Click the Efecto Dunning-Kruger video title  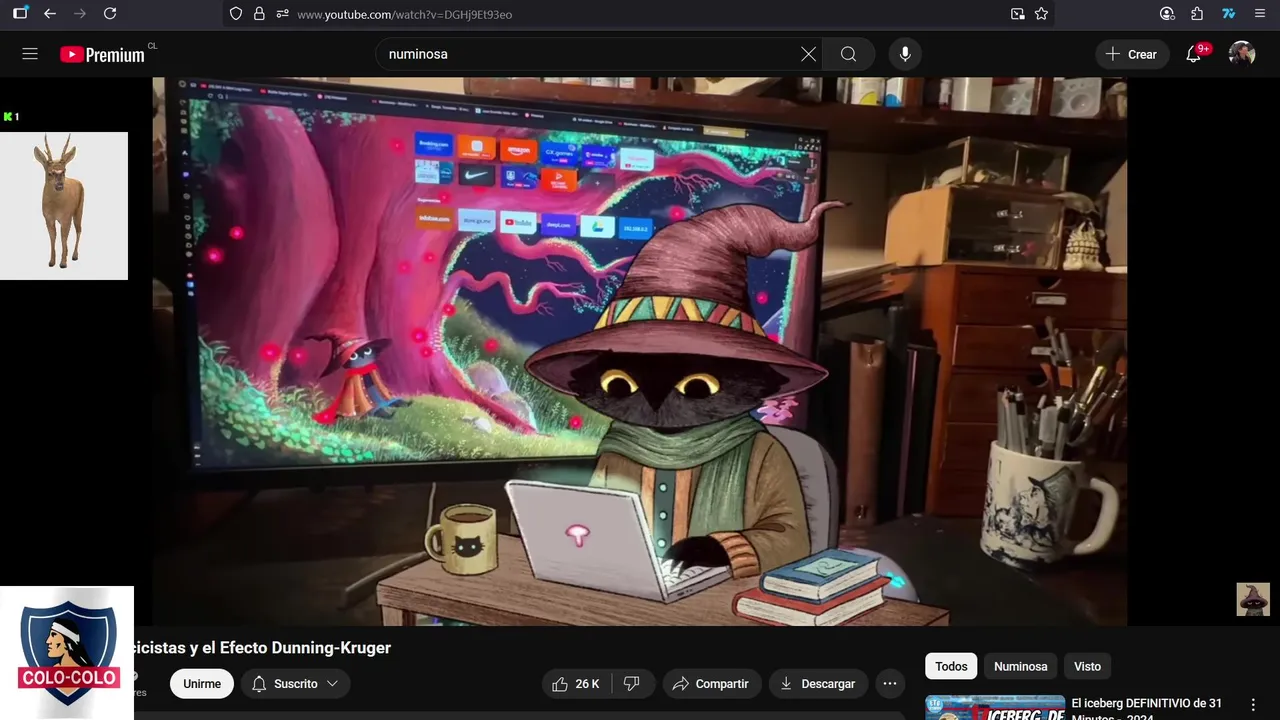[x=262, y=648]
